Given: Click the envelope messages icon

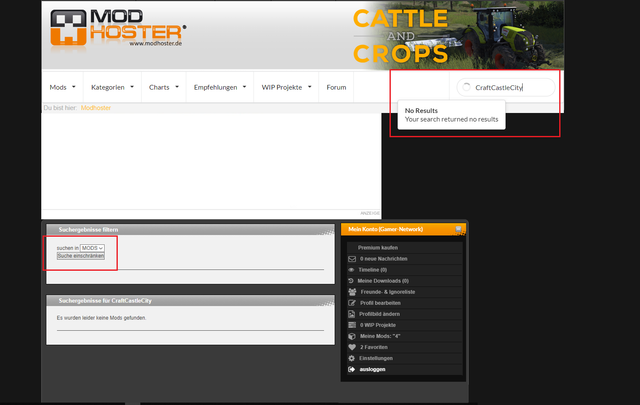Looking at the screenshot, I should coord(352,258).
